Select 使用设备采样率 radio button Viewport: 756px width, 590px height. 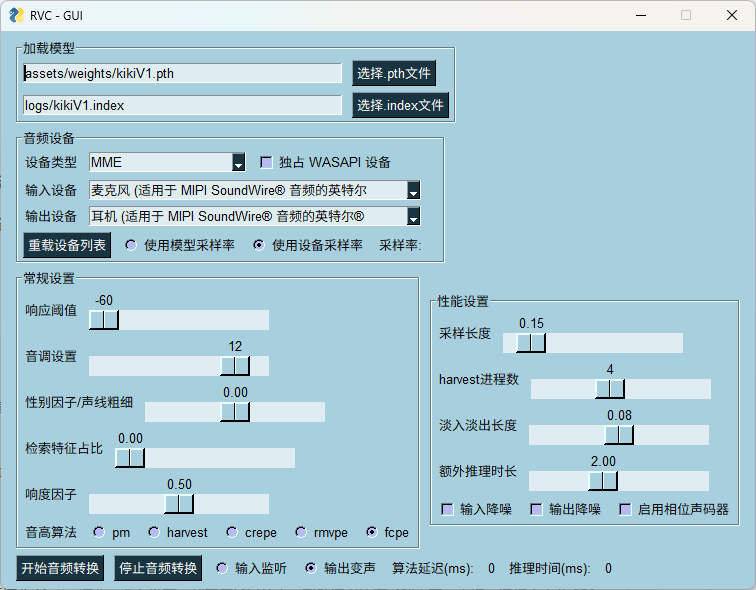(x=259, y=245)
